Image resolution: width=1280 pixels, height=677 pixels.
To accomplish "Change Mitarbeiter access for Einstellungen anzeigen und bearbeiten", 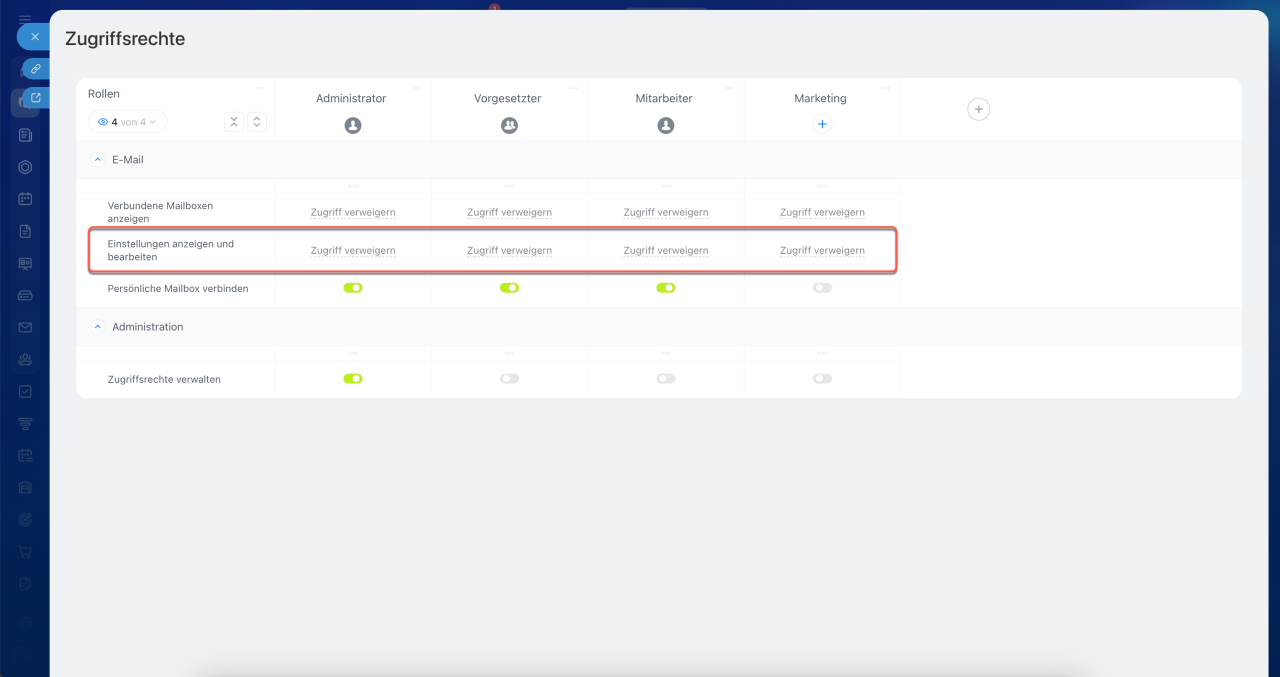I will [666, 251].
